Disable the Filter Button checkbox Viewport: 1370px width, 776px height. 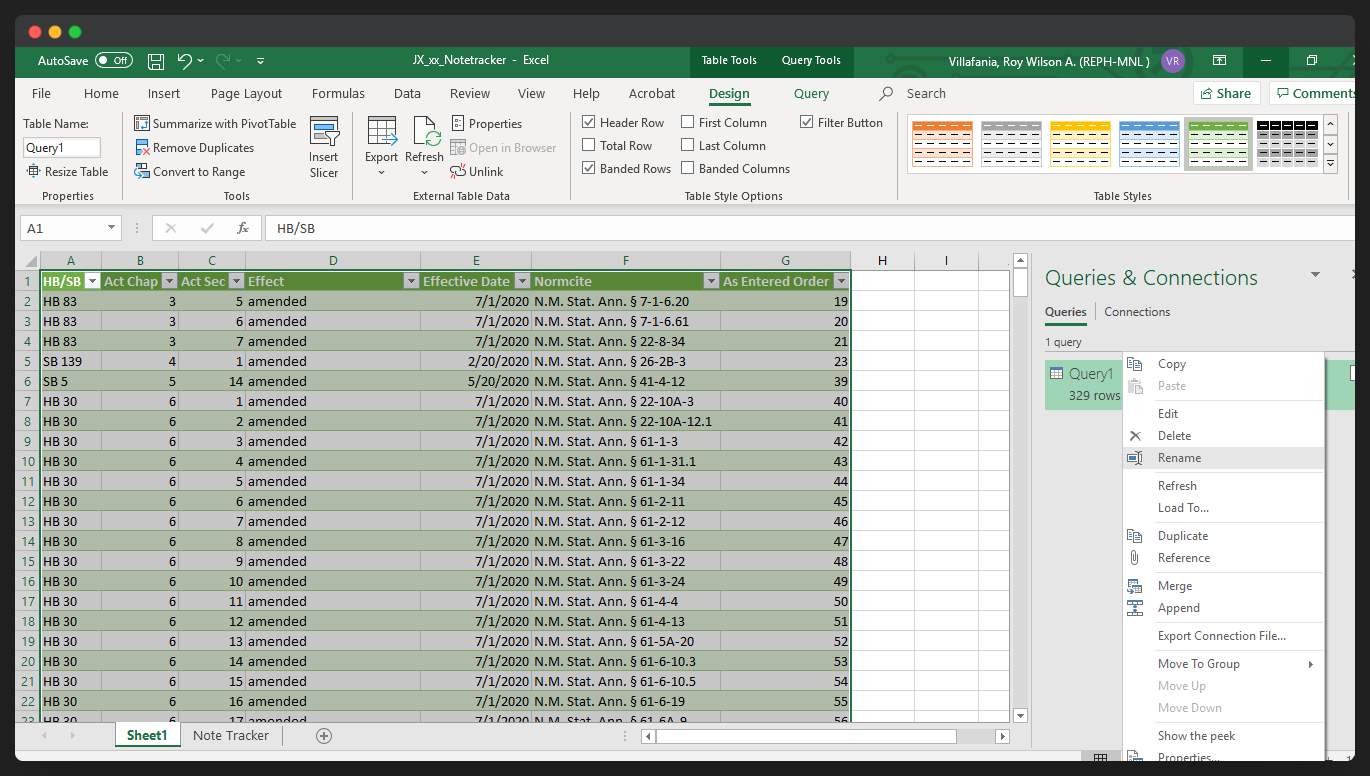pos(807,123)
